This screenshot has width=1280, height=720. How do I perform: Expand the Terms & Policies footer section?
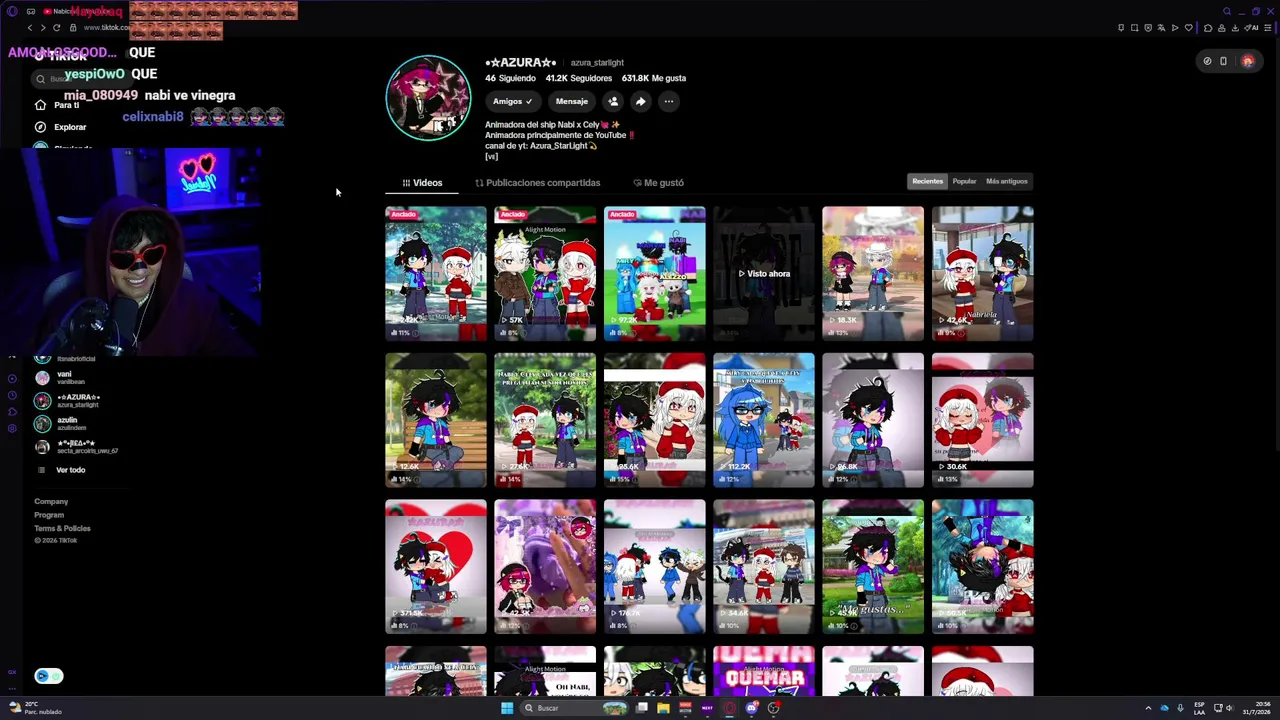coord(62,528)
